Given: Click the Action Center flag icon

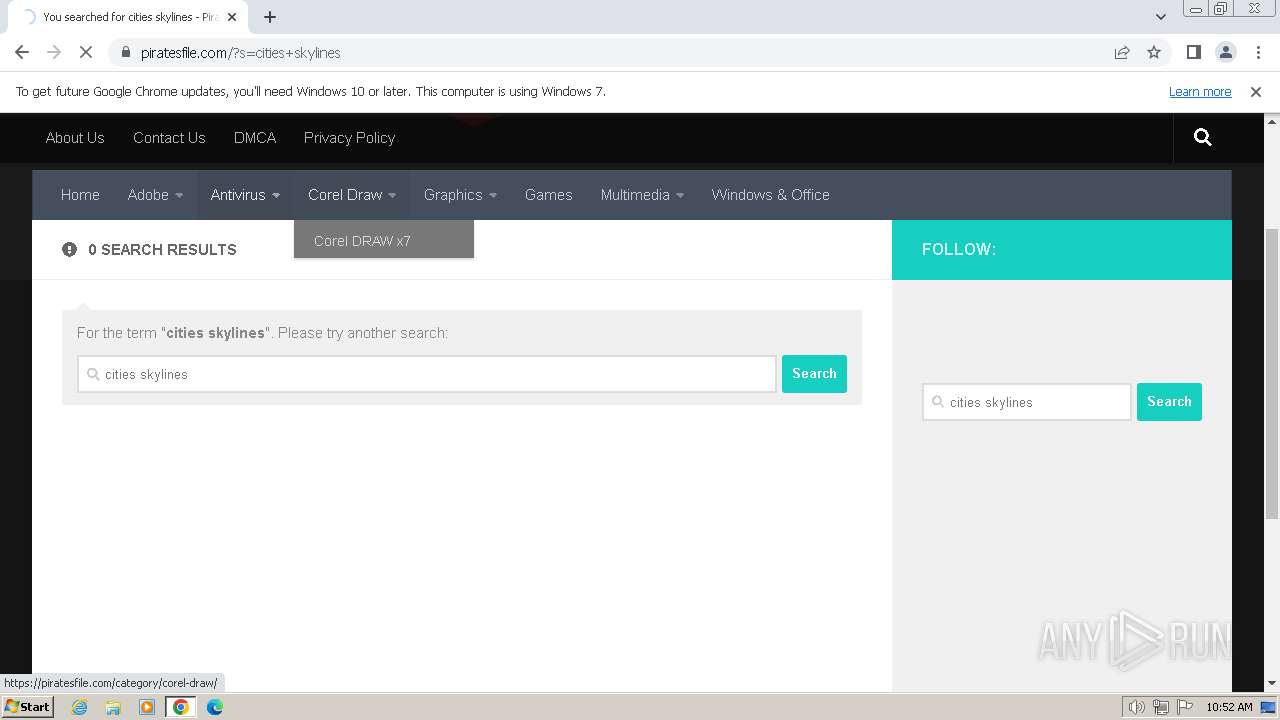Looking at the screenshot, I should (x=1185, y=707).
